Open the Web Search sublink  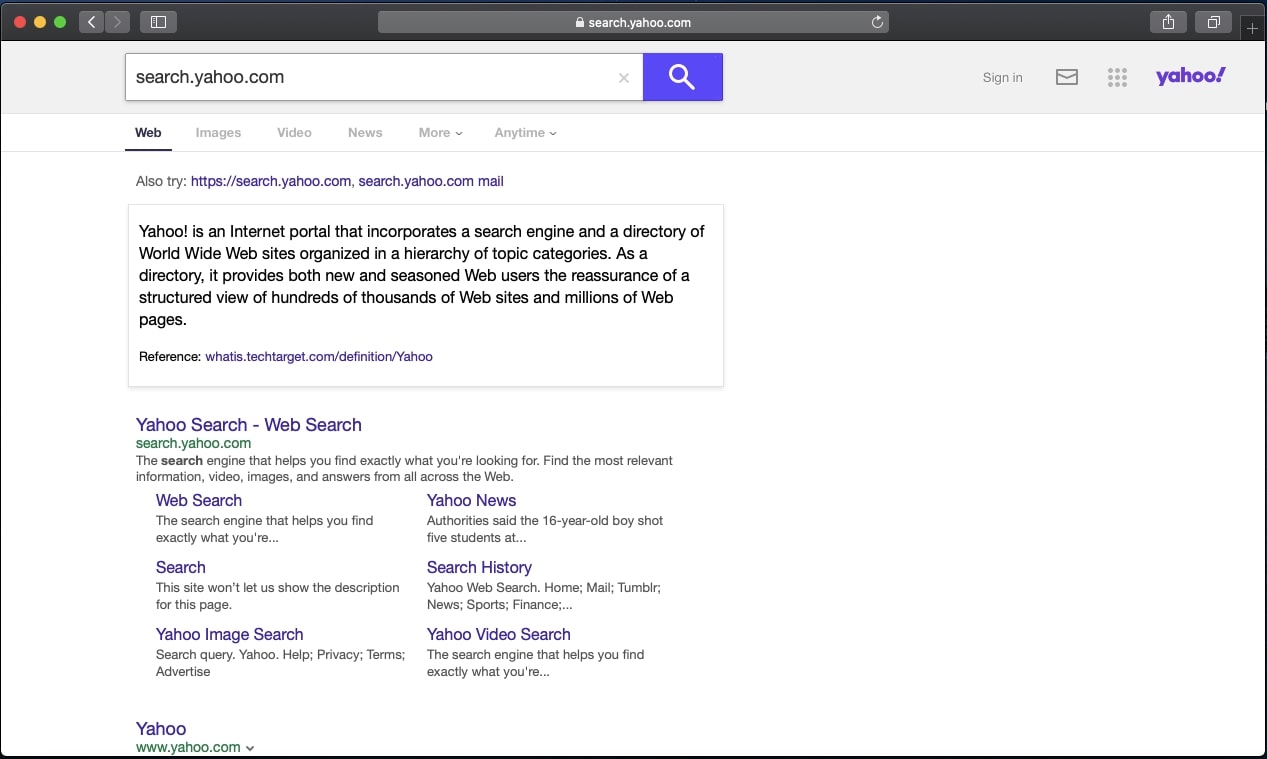pyautogui.click(x=199, y=500)
